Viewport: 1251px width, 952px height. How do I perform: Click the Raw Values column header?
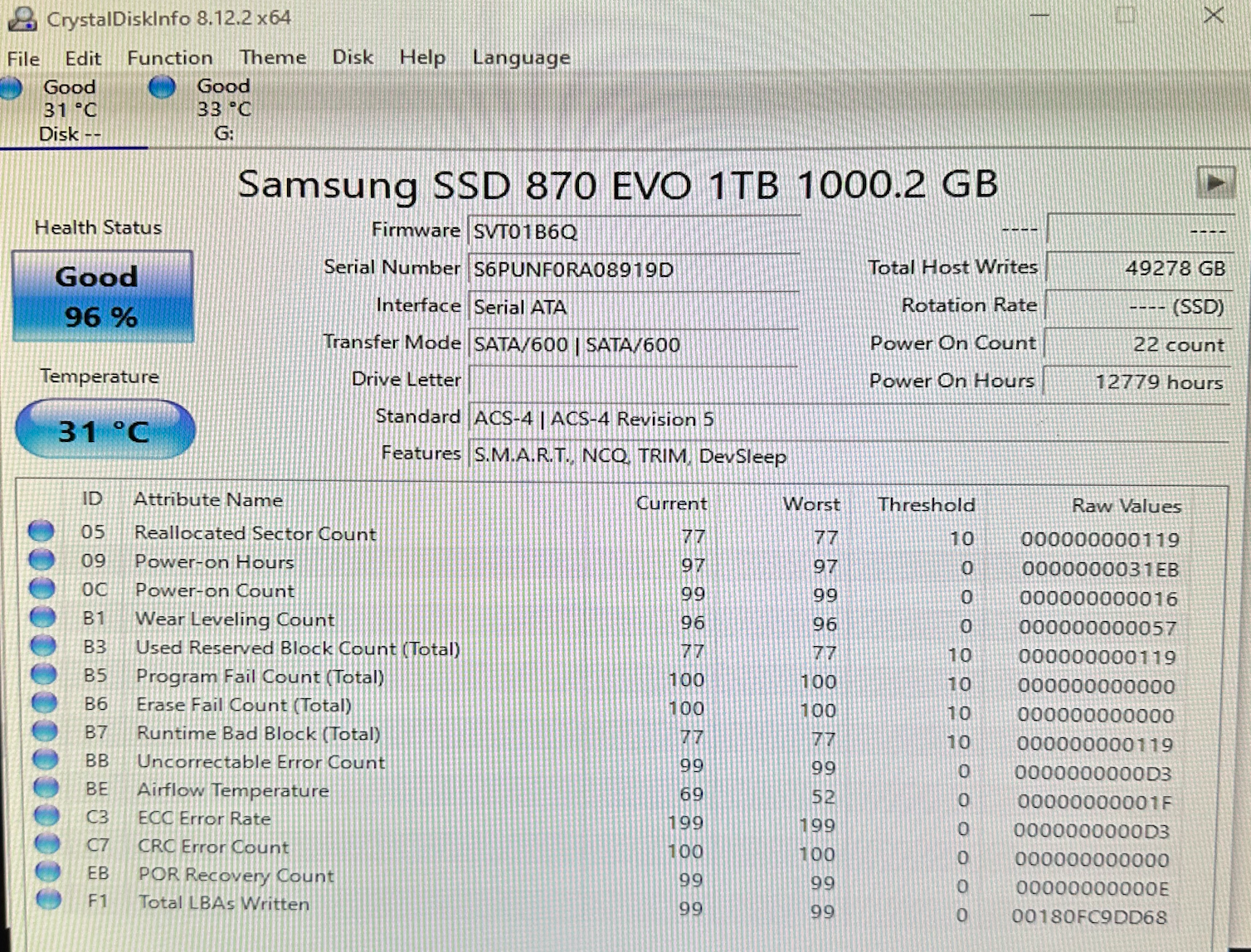[x=1127, y=506]
